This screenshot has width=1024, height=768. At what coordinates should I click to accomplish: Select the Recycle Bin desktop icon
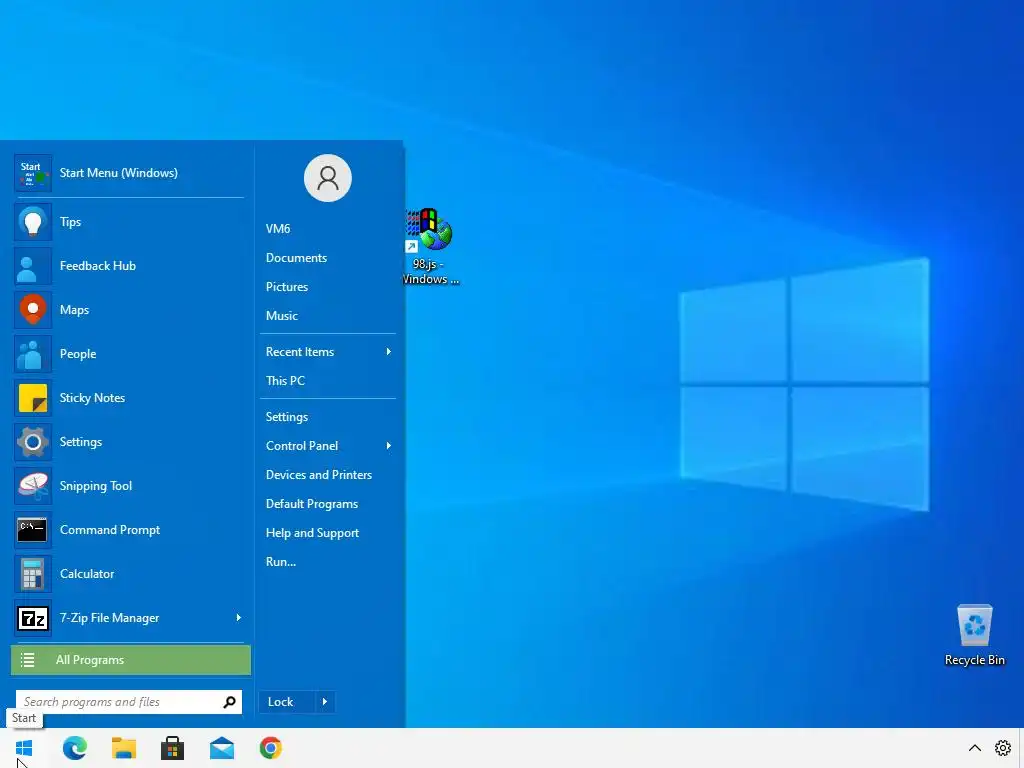pos(974,635)
